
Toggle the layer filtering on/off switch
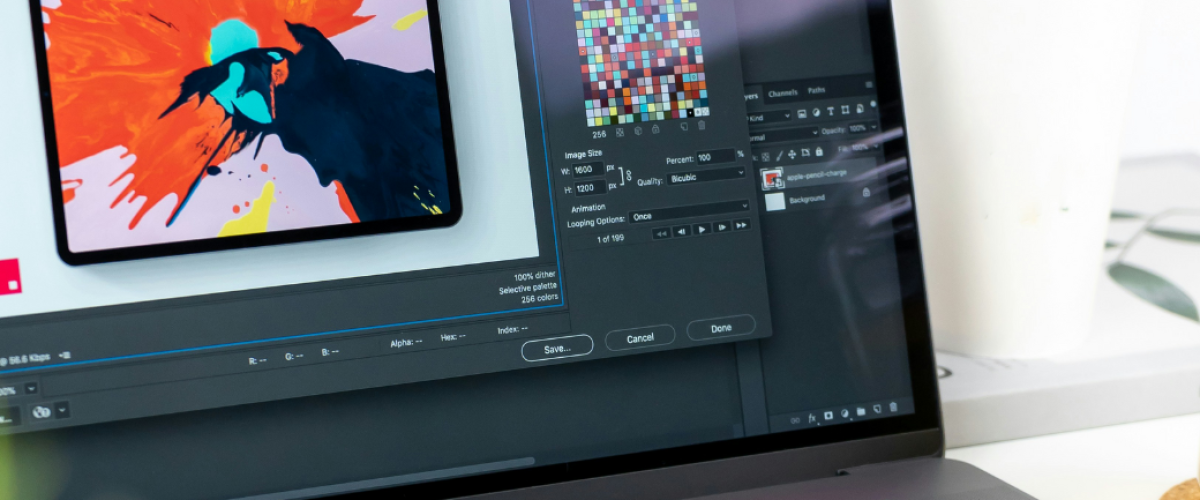click(x=873, y=104)
